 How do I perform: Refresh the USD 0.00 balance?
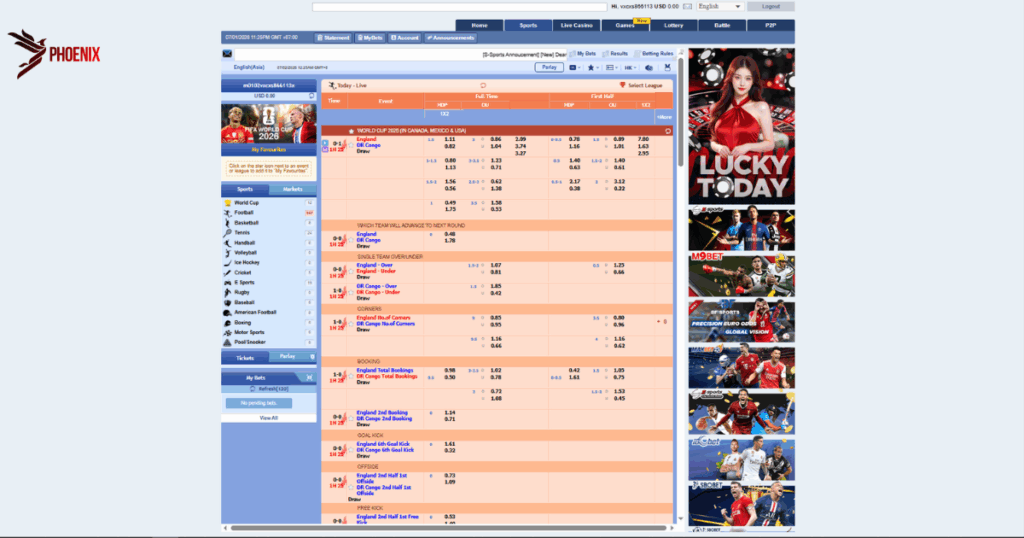coord(312,96)
